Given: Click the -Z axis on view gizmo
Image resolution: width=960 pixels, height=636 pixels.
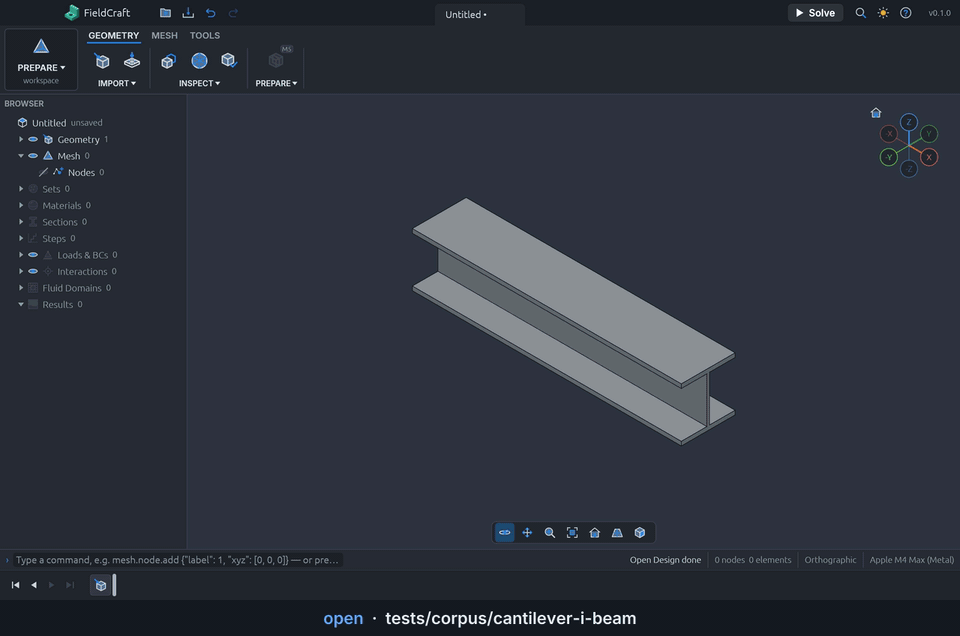Looking at the screenshot, I should (x=909, y=169).
